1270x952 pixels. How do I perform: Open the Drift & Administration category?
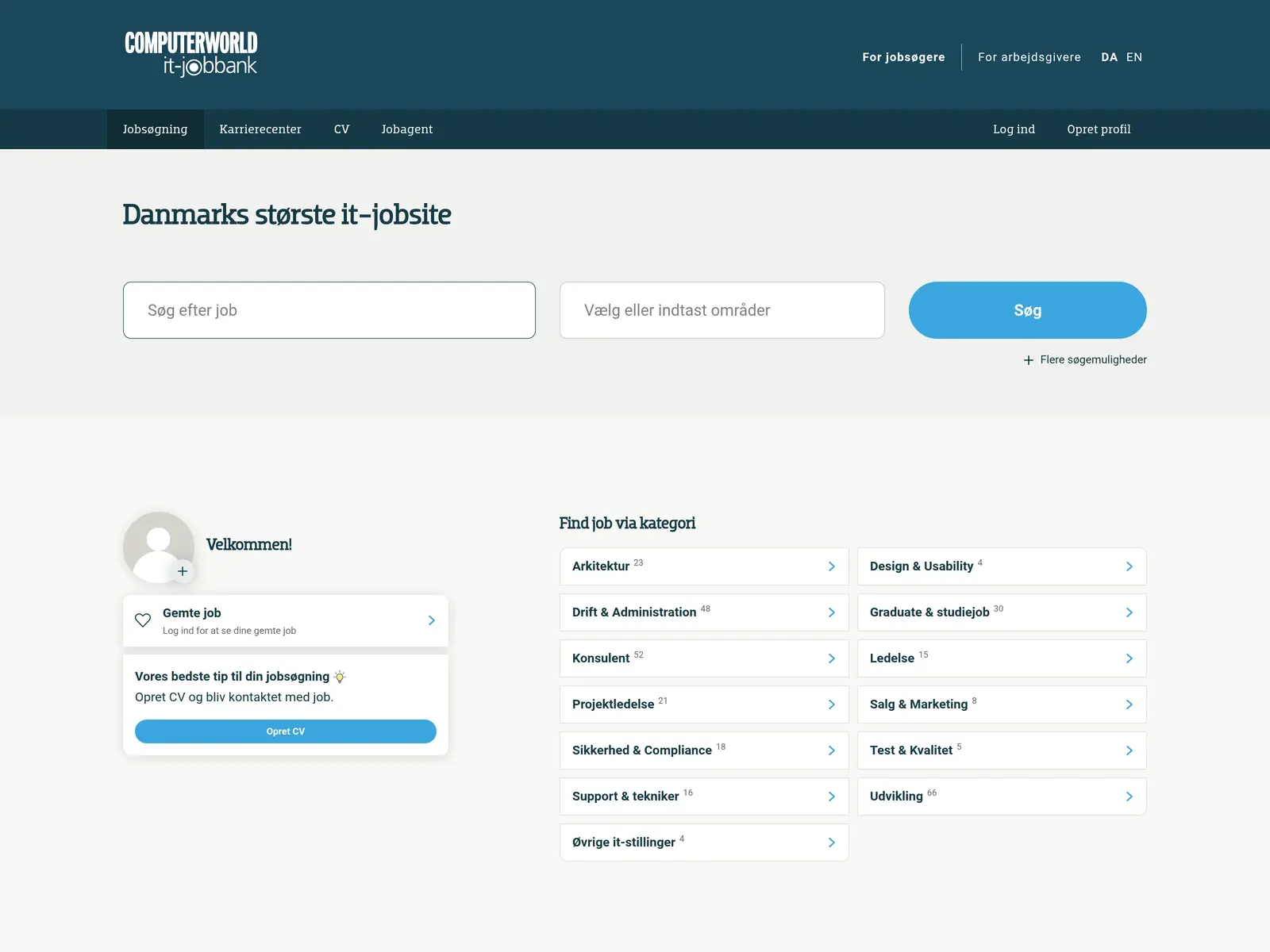704,612
